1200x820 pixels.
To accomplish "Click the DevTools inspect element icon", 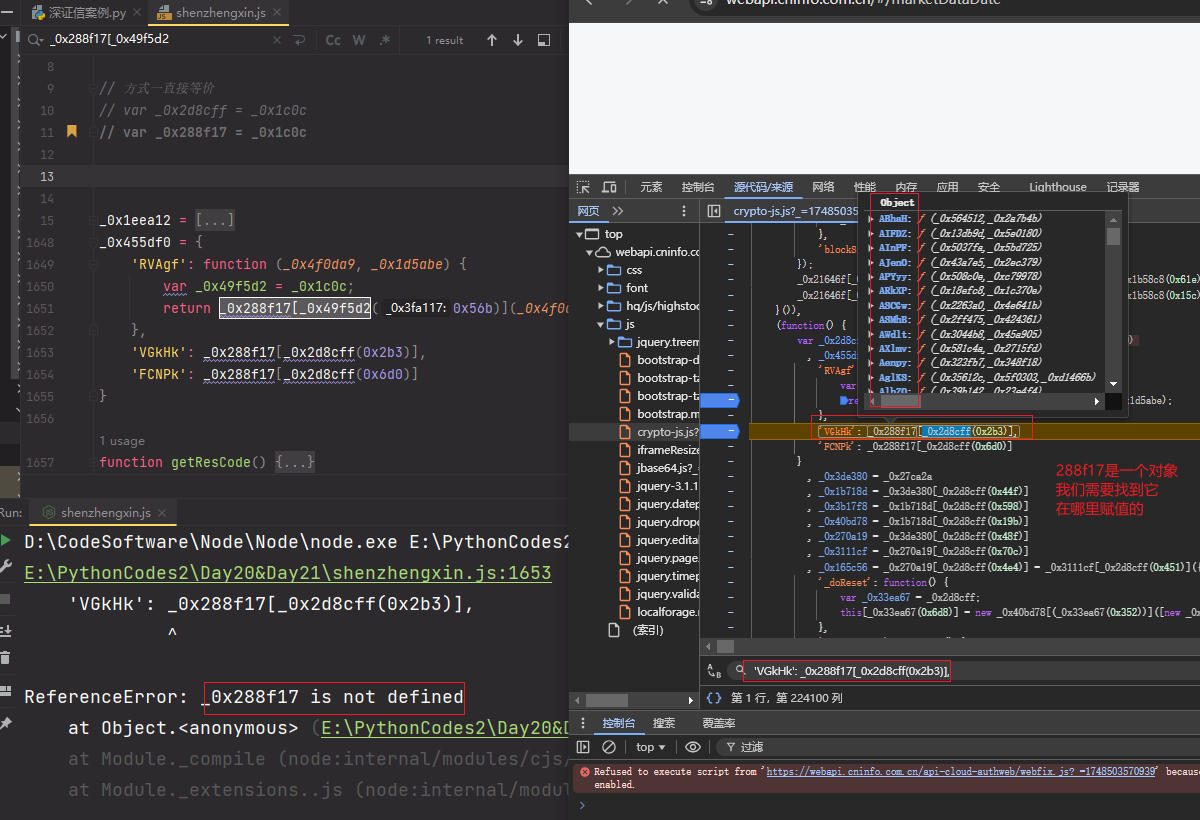I will click(583, 187).
